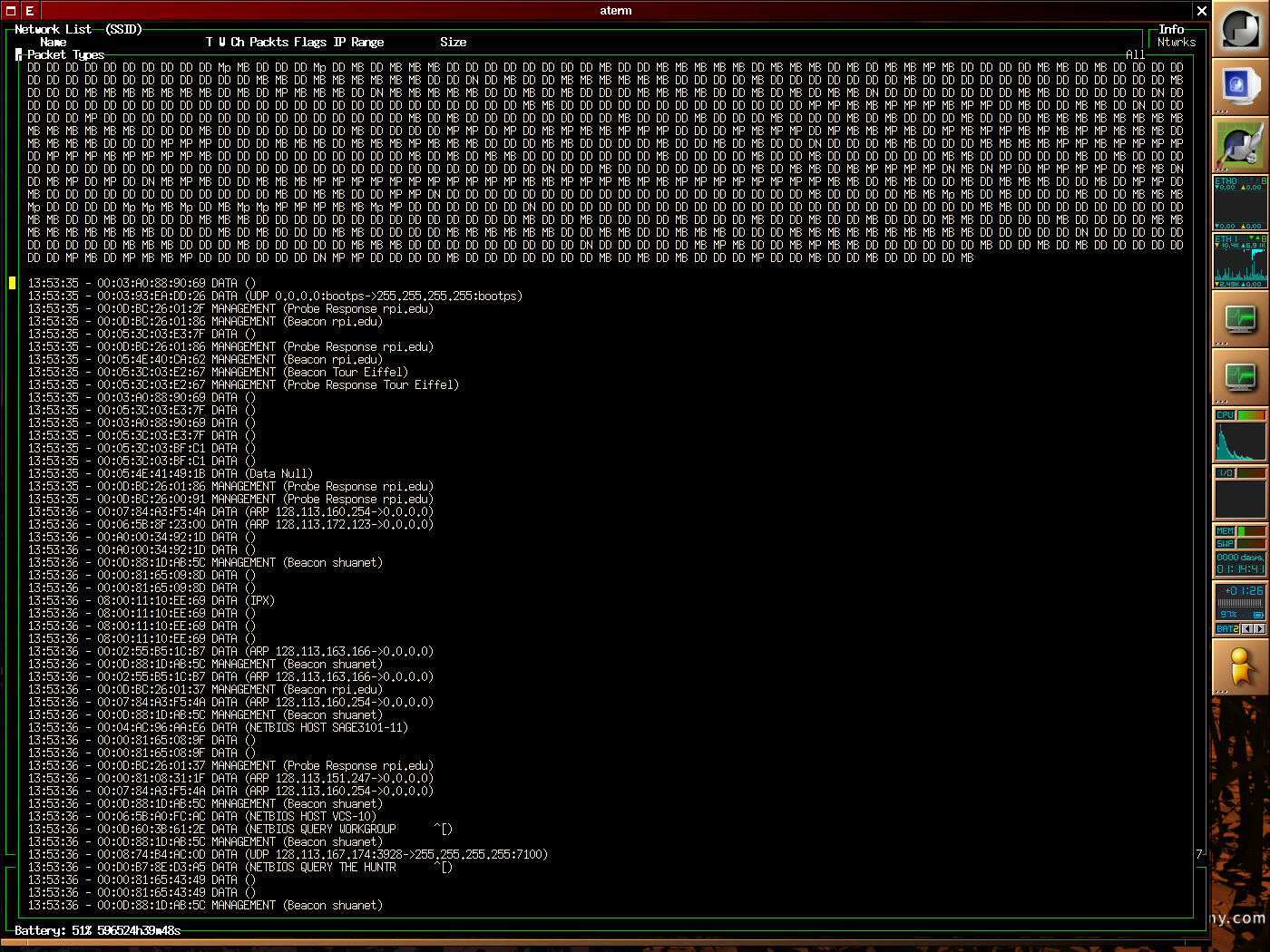
Task: Click the ARP 128.113.151.247 packet line
Action: 230,778
